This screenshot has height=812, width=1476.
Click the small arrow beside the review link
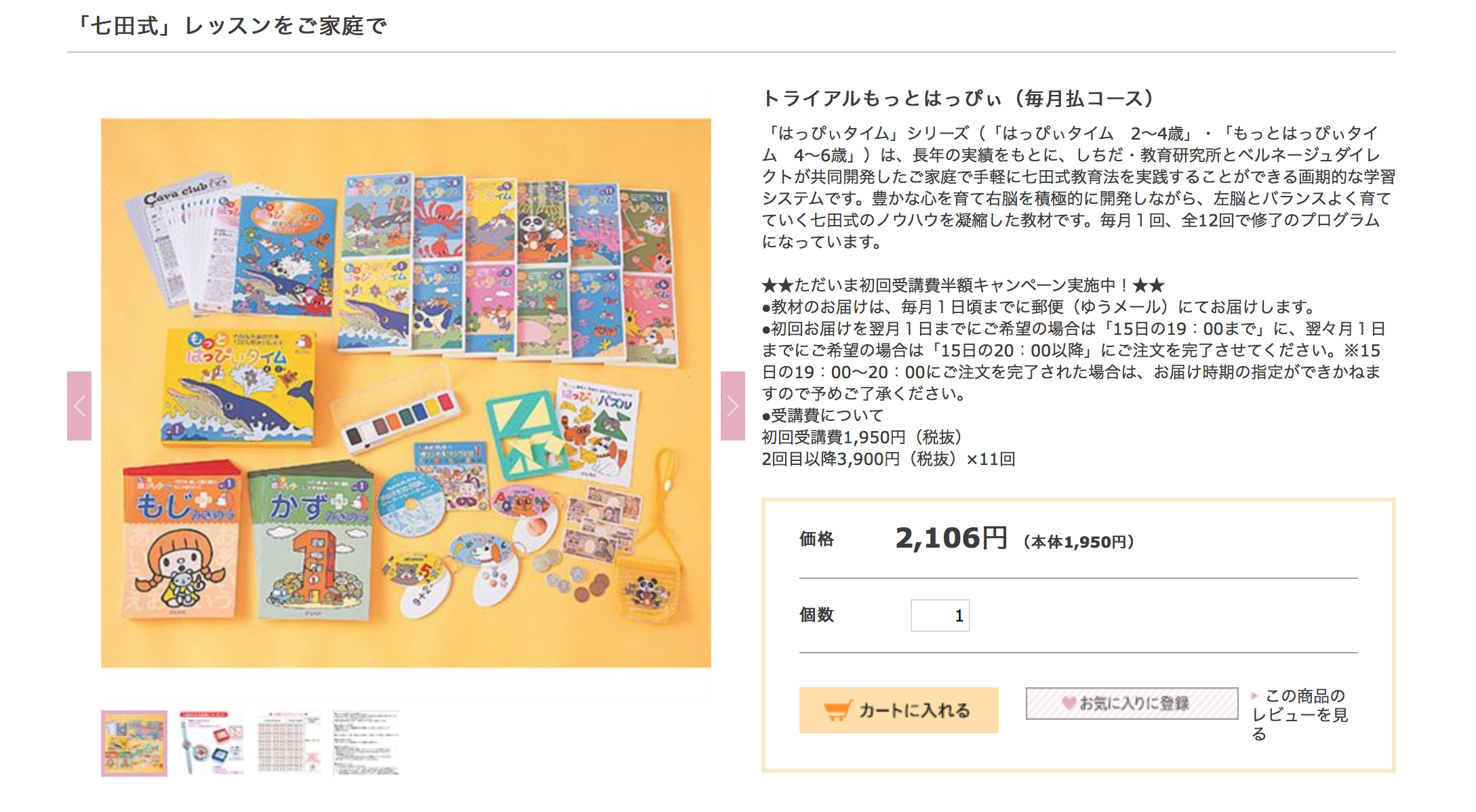coord(1254,695)
